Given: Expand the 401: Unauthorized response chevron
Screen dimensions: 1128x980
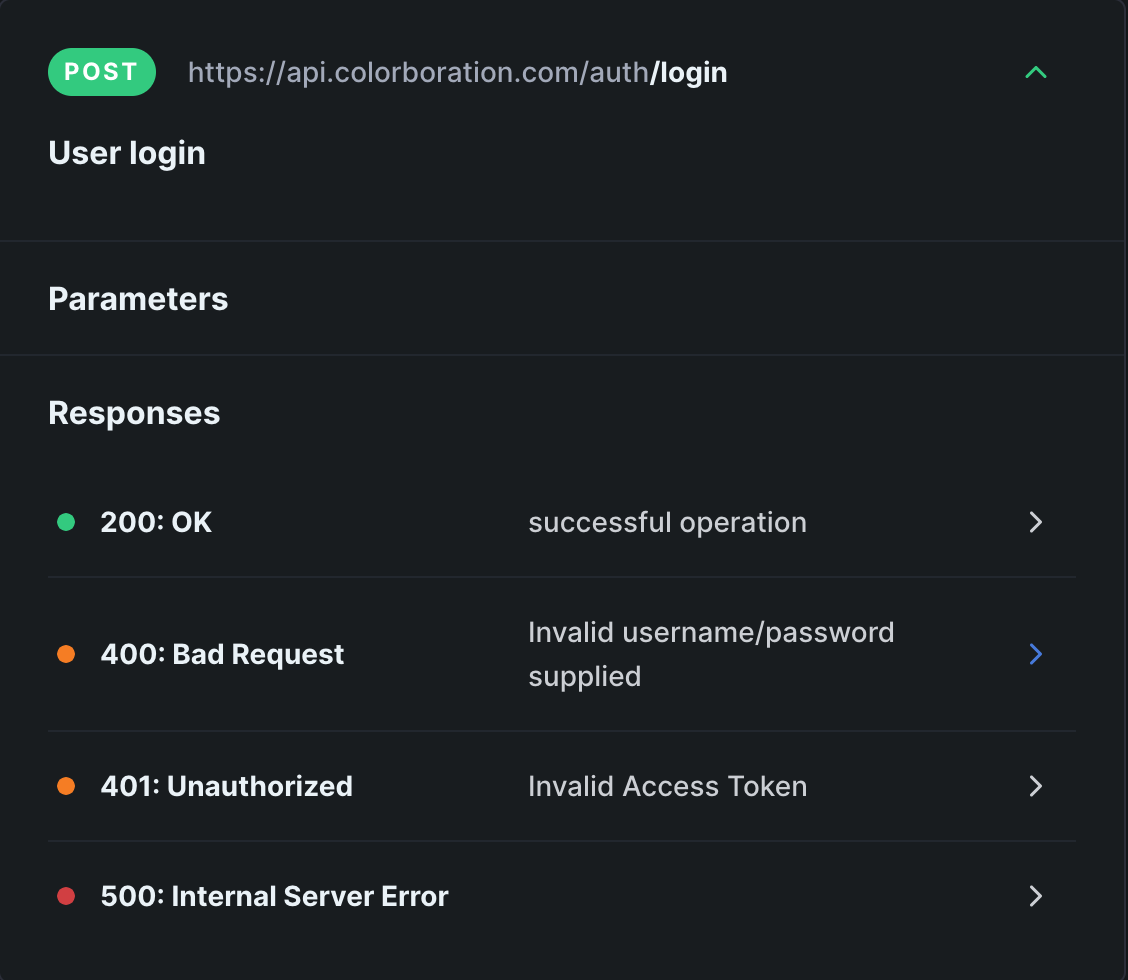Looking at the screenshot, I should [x=1035, y=786].
